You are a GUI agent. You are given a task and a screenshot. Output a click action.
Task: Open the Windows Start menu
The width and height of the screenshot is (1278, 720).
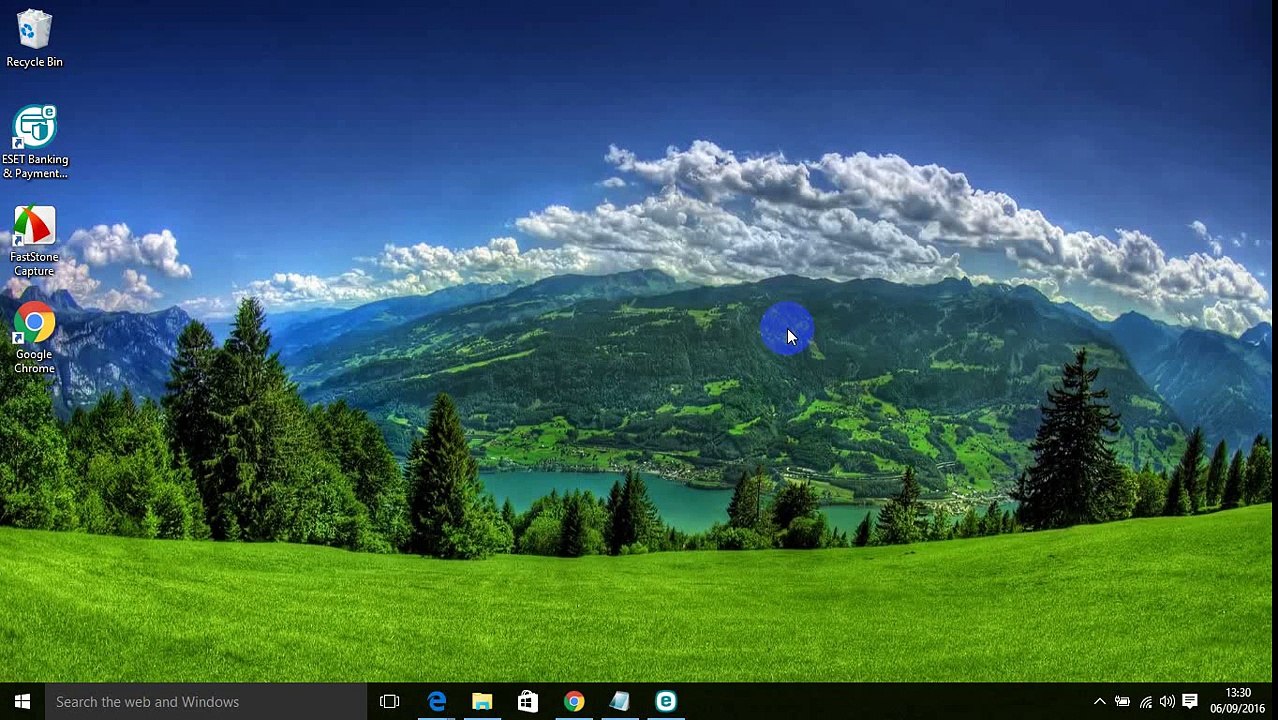[22, 702]
